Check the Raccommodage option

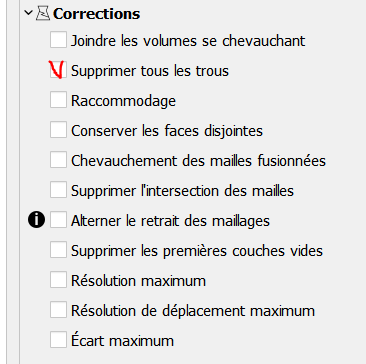(x=58, y=100)
